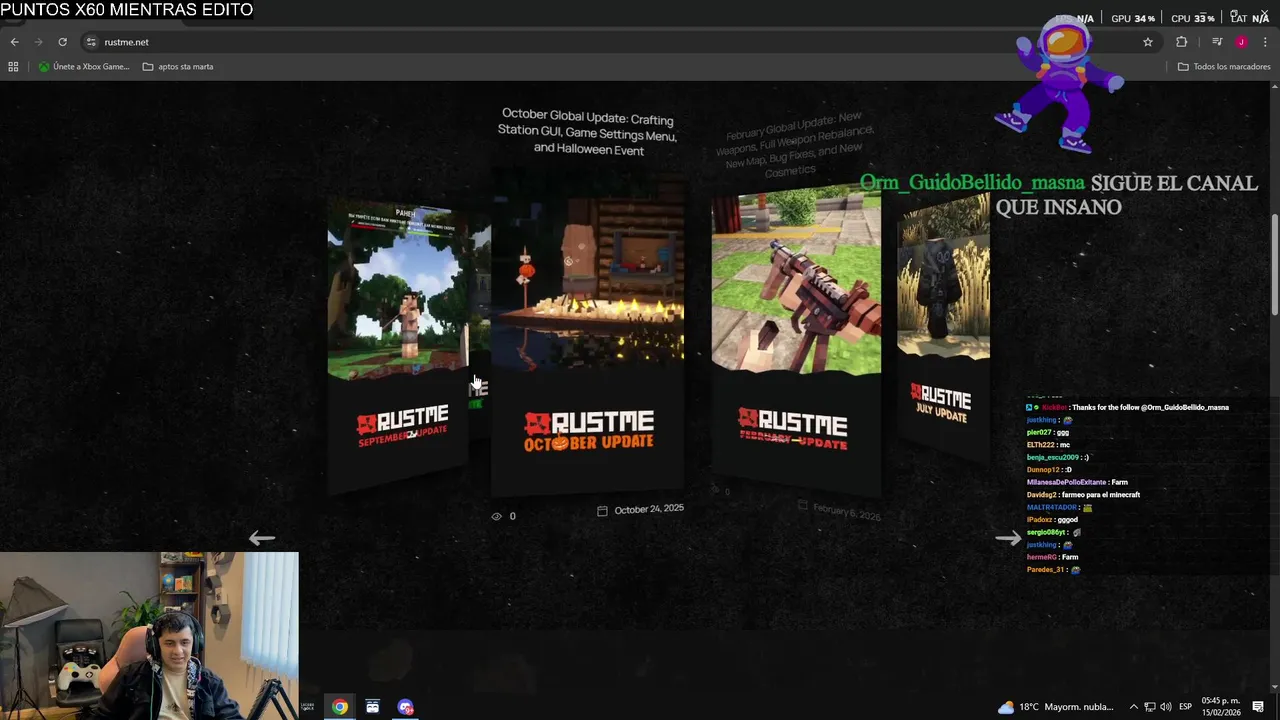
Task: Click the Thanks for the follow chat message
Action: [1127, 407]
